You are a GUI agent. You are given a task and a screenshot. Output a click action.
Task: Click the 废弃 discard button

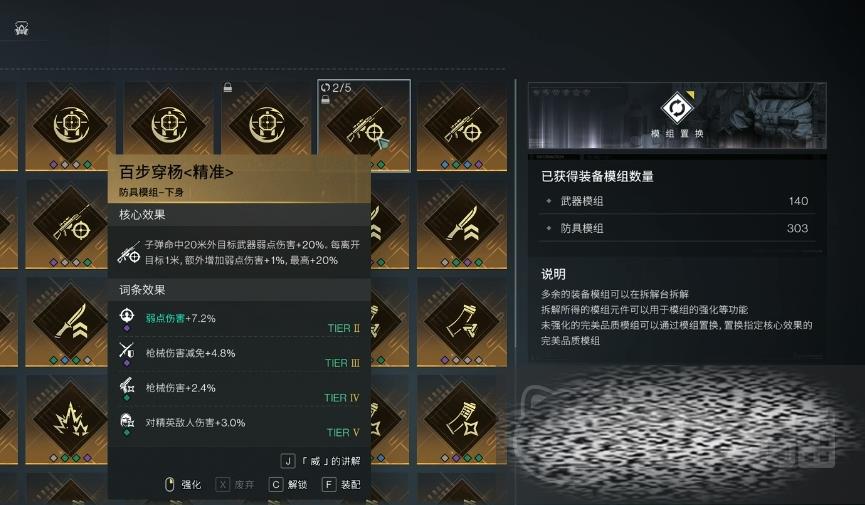235,485
